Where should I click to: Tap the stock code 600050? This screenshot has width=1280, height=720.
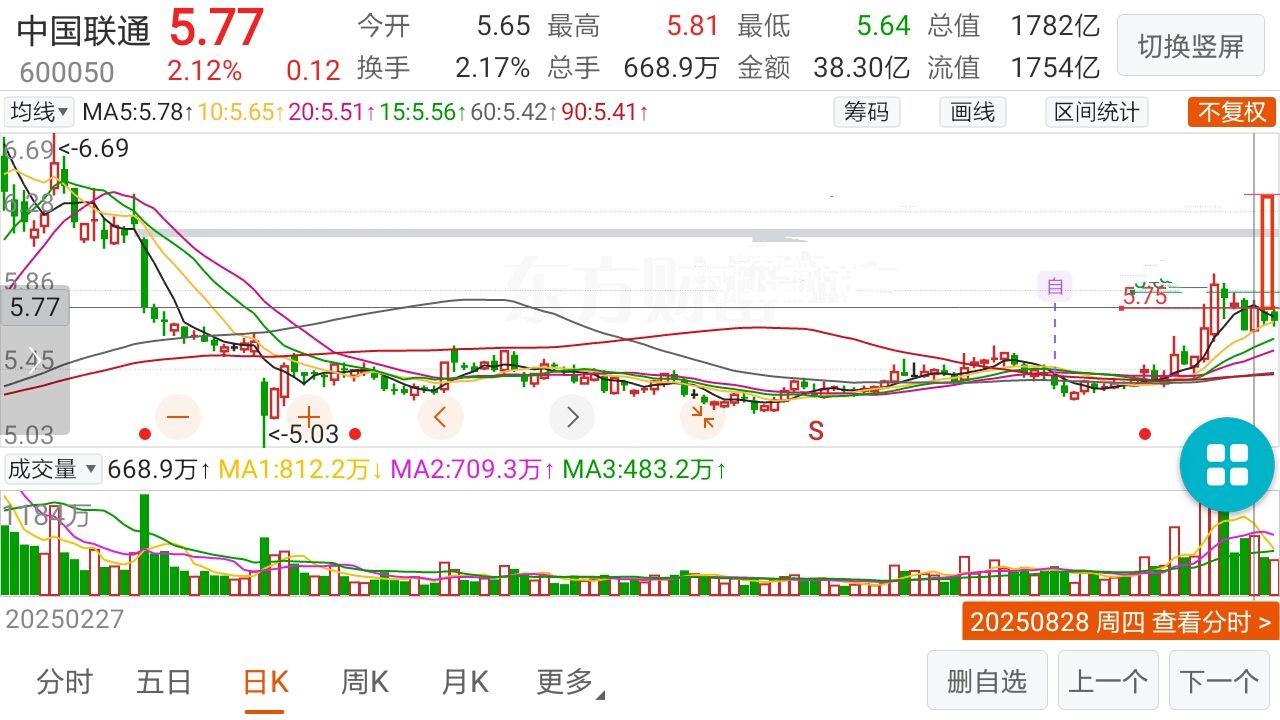67,72
